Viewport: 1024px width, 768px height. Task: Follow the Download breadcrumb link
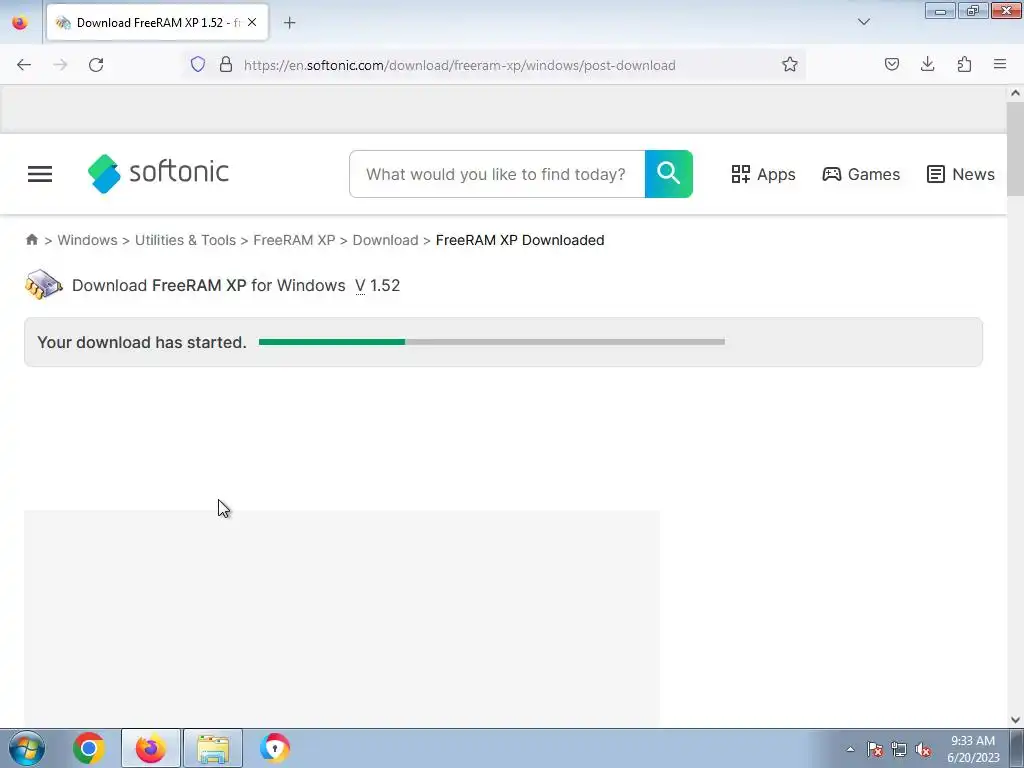(x=385, y=240)
